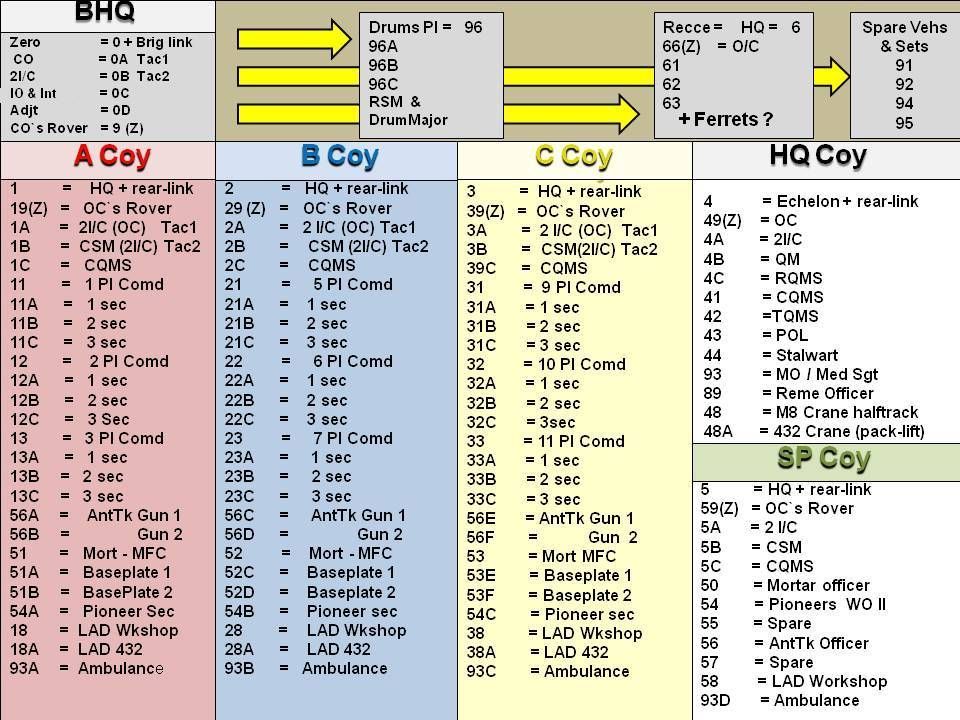This screenshot has height=720, width=960.
Task: Click the '+ Ferrets ?' text
Action: tap(726, 119)
